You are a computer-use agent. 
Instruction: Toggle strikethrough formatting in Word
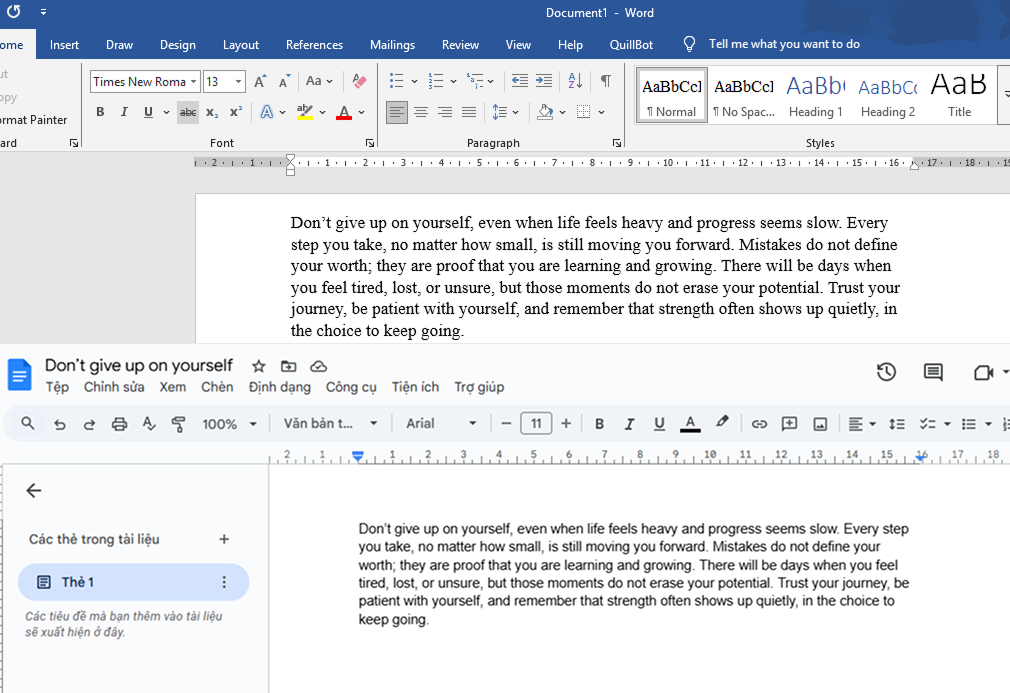coord(188,112)
